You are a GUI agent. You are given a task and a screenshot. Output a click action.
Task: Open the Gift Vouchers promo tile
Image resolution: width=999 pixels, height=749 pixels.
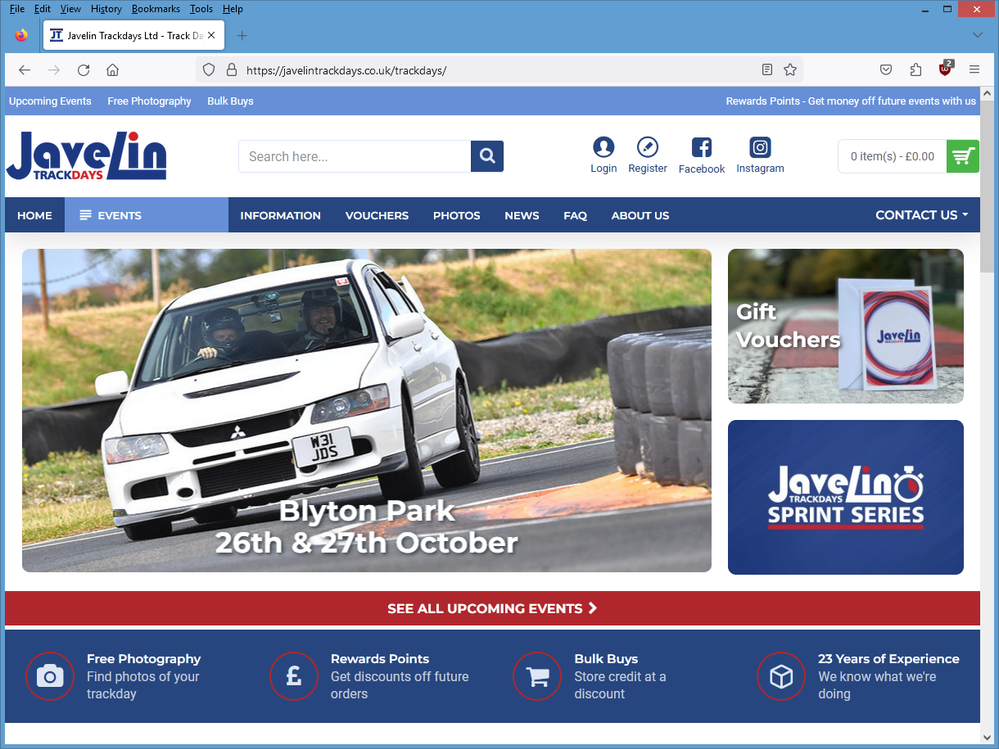845,326
